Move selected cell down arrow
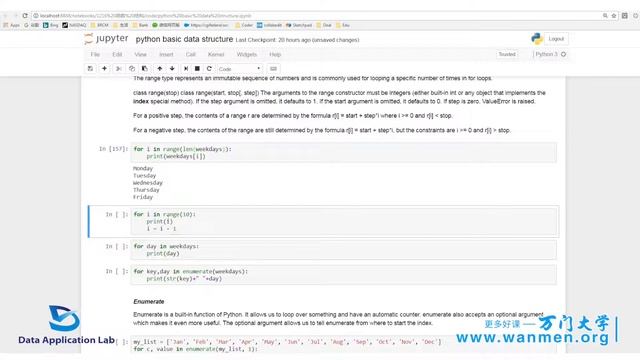 172,69
